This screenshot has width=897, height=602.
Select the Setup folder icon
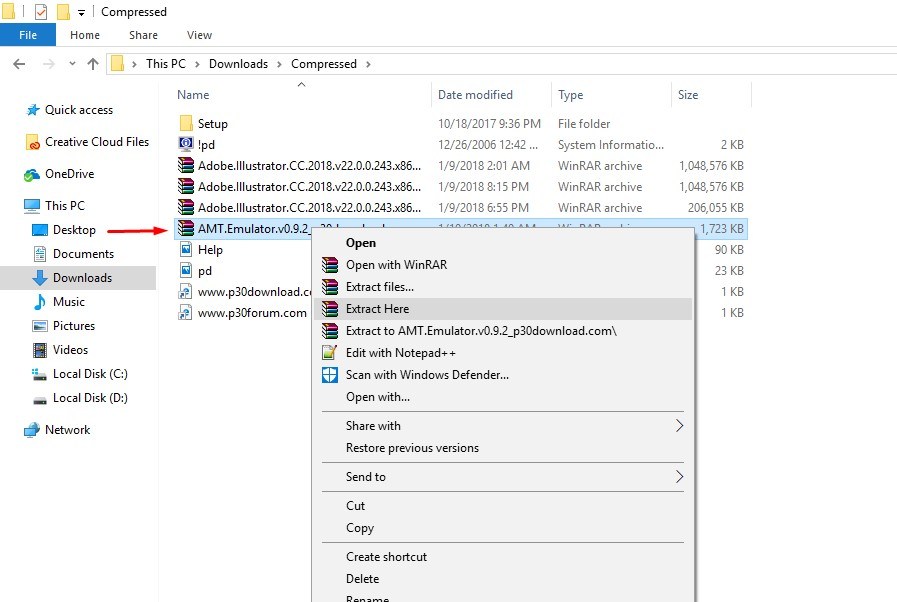pos(186,124)
